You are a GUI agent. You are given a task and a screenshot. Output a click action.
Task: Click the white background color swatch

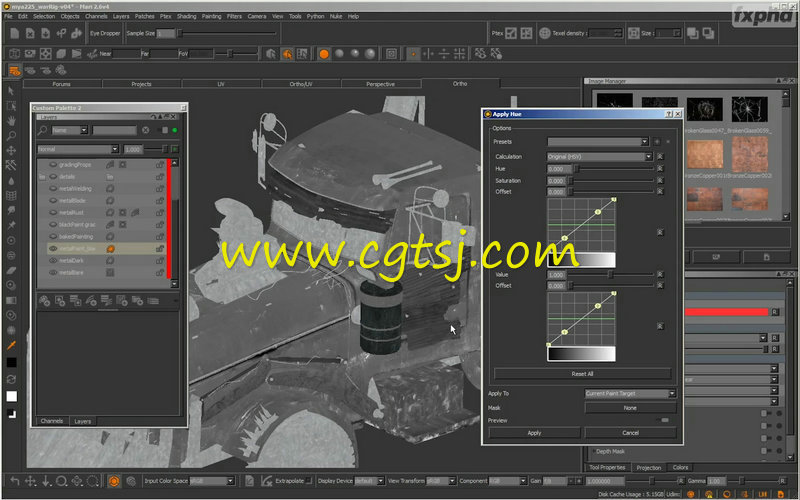(x=11, y=396)
